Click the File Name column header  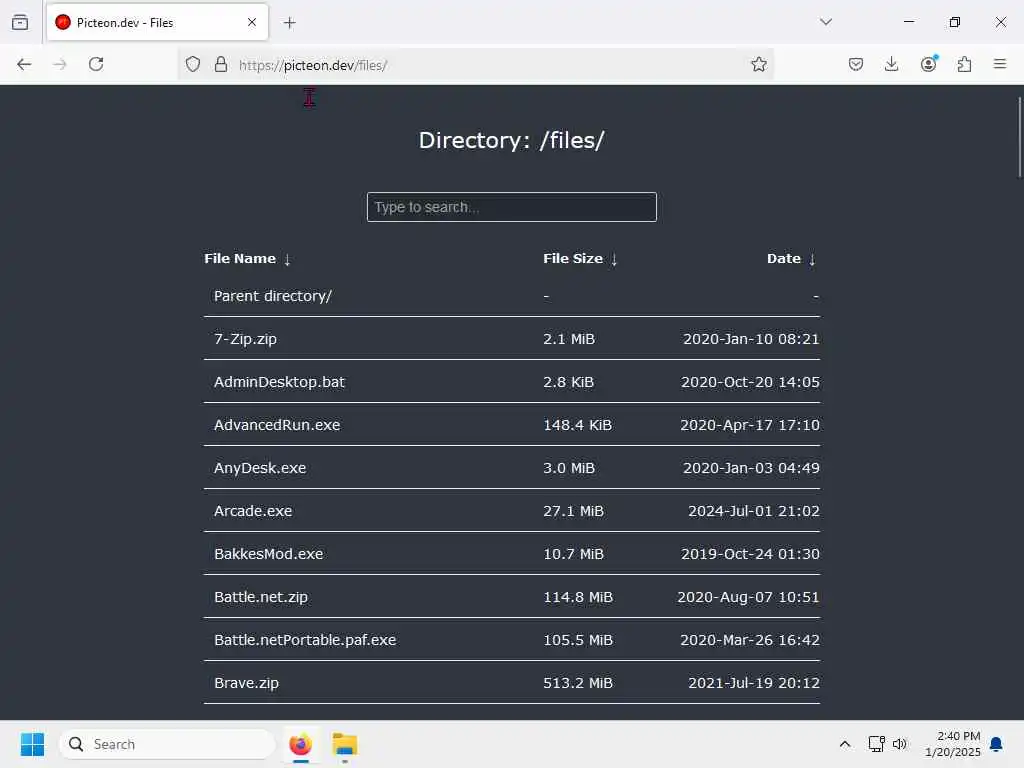click(240, 259)
